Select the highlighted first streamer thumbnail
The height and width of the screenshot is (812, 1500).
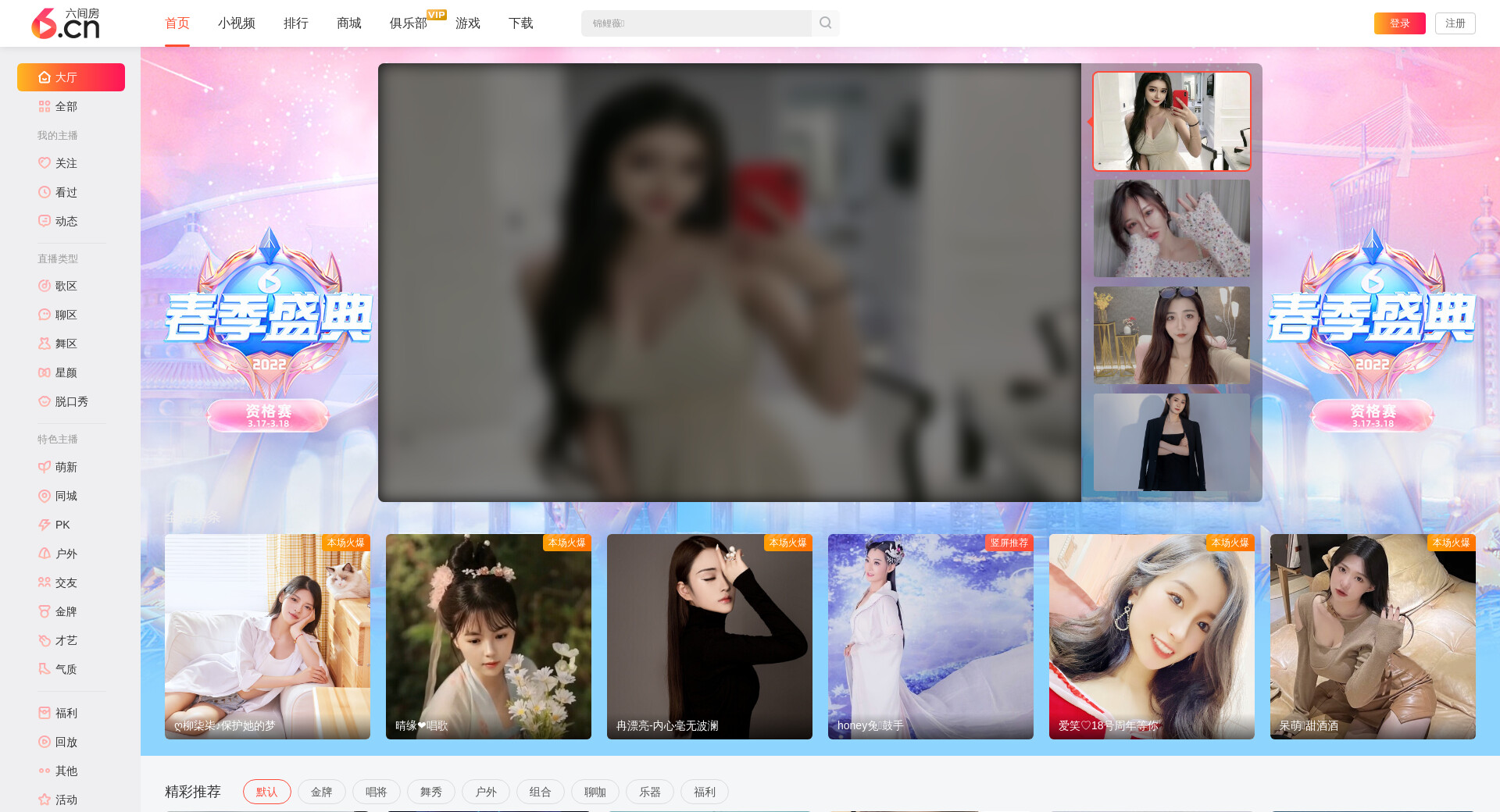pyautogui.click(x=1172, y=122)
